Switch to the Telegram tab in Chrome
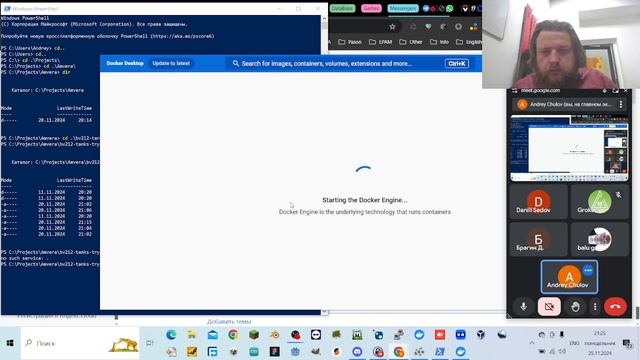The image size is (640, 360). pos(426,8)
